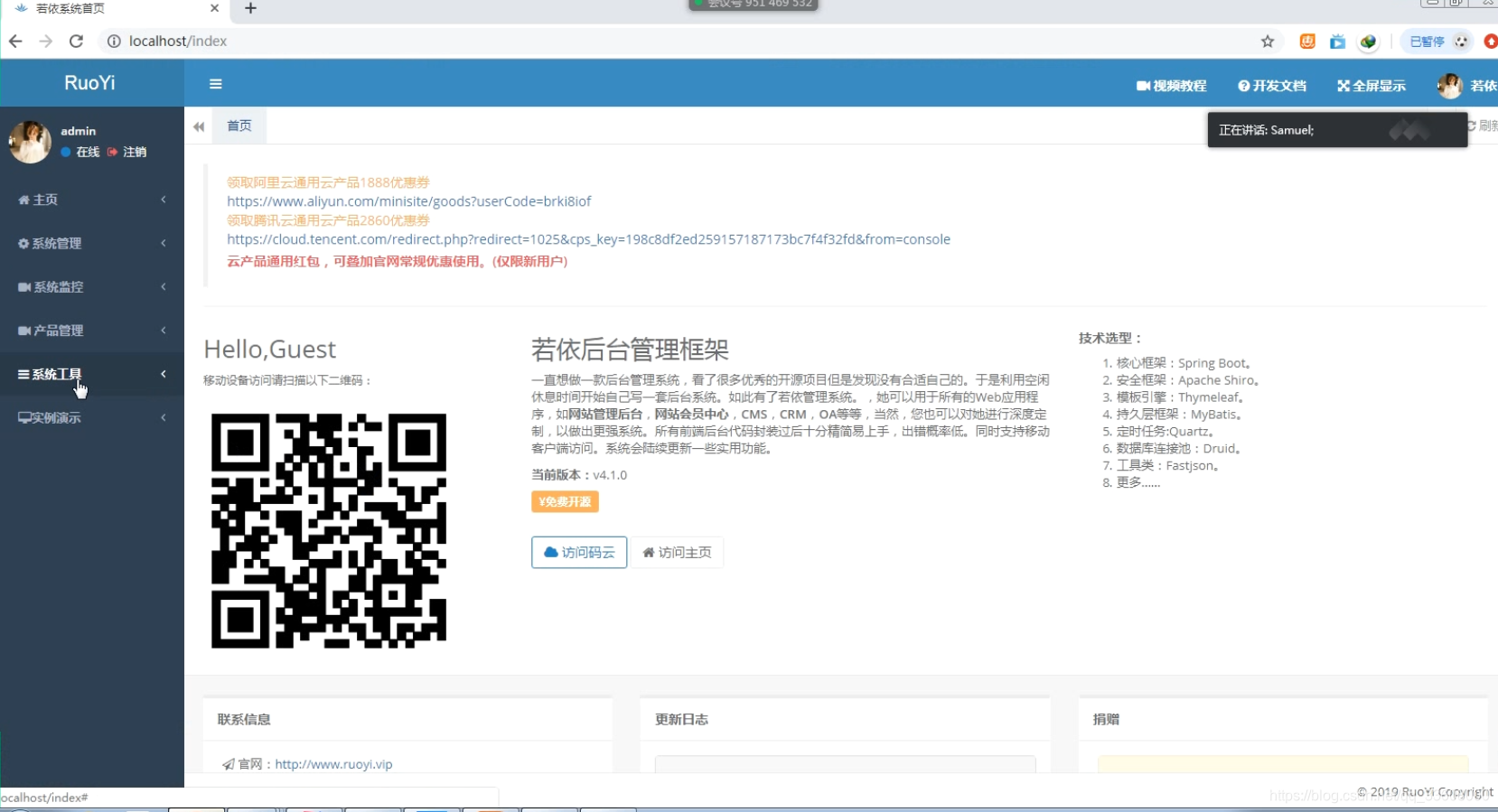Open the cloud.tencent.com redirect link
1498x812 pixels.
pos(588,239)
